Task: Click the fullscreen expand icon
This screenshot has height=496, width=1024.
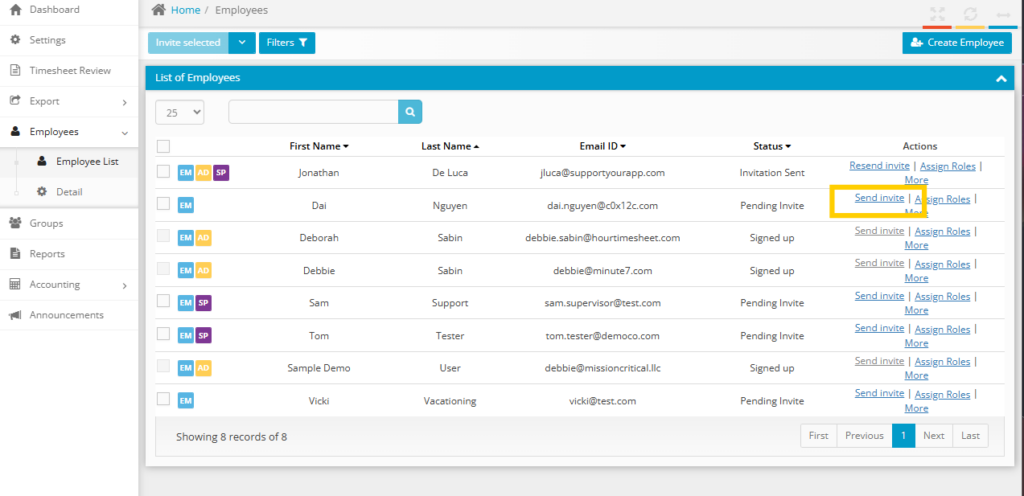Action: (x=937, y=14)
